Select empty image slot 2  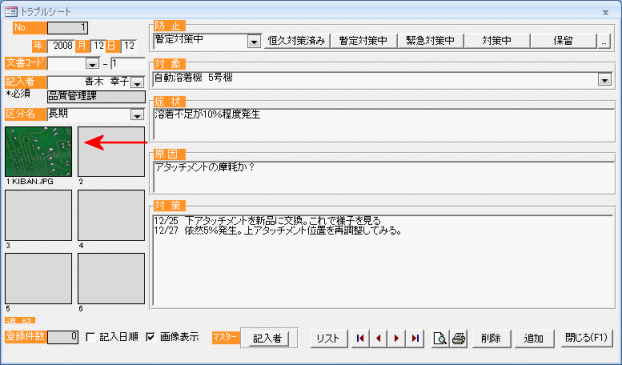[111, 152]
